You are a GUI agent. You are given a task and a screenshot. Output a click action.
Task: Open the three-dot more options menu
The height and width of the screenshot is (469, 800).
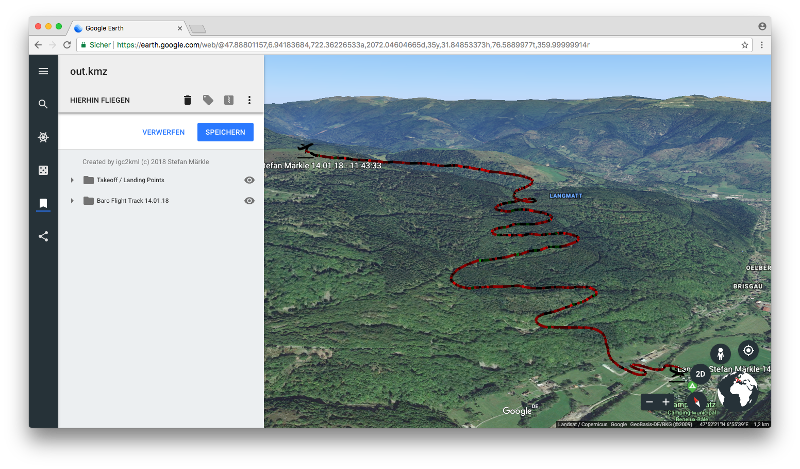(x=249, y=100)
